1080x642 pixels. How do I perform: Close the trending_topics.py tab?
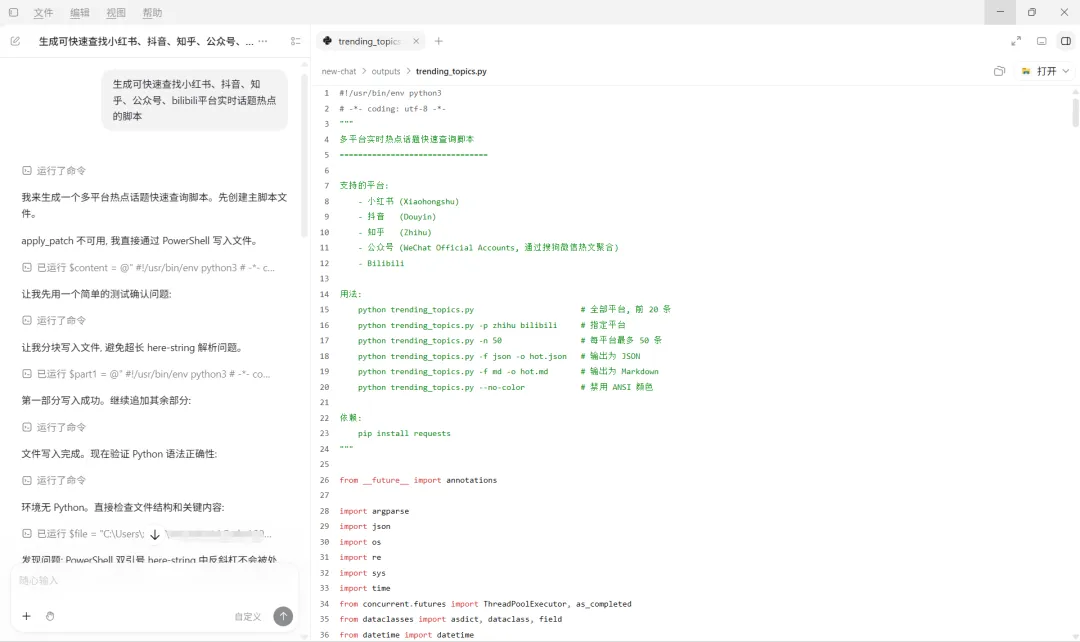pos(416,41)
